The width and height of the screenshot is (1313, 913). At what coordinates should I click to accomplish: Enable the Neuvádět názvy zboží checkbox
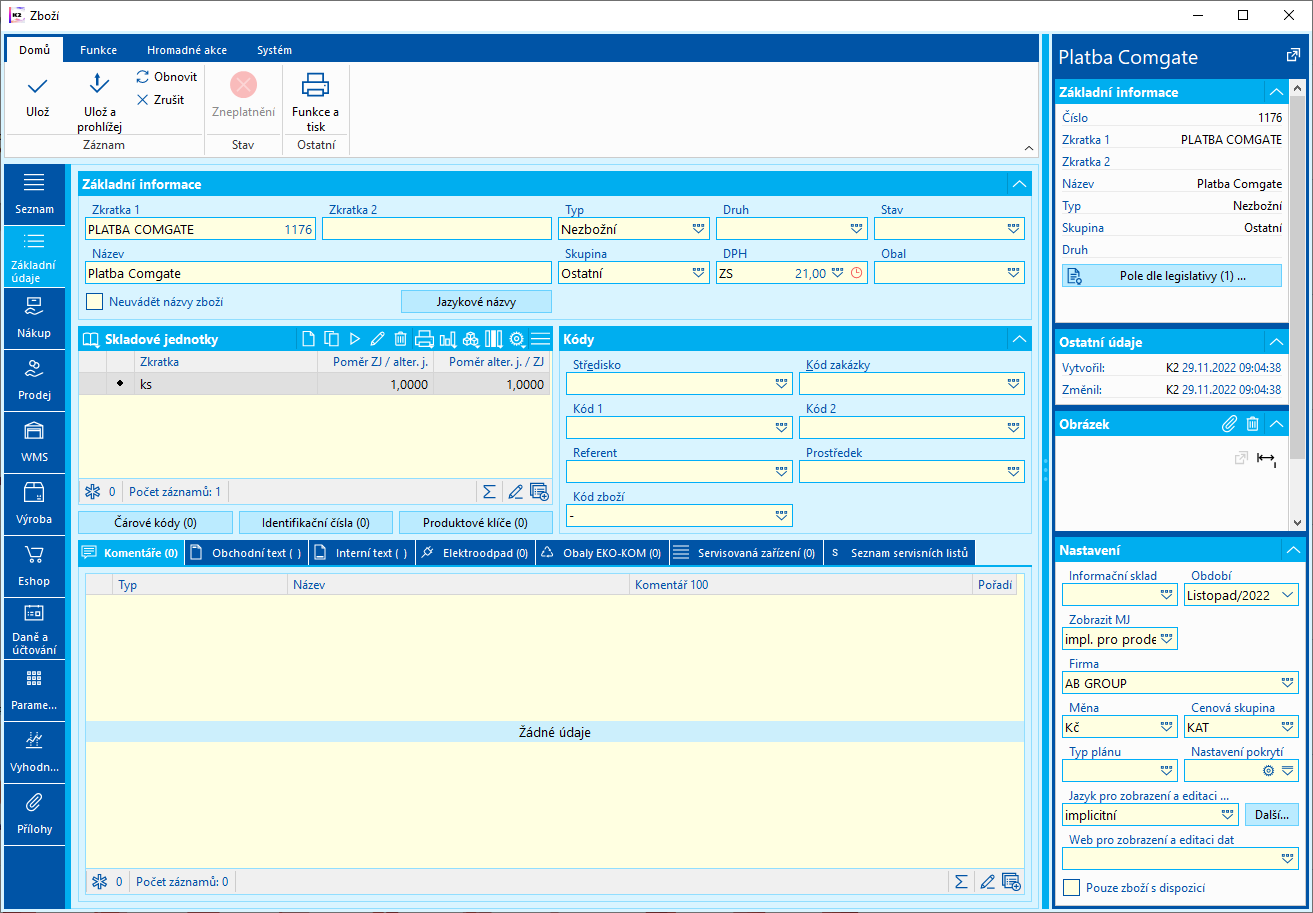[x=95, y=301]
